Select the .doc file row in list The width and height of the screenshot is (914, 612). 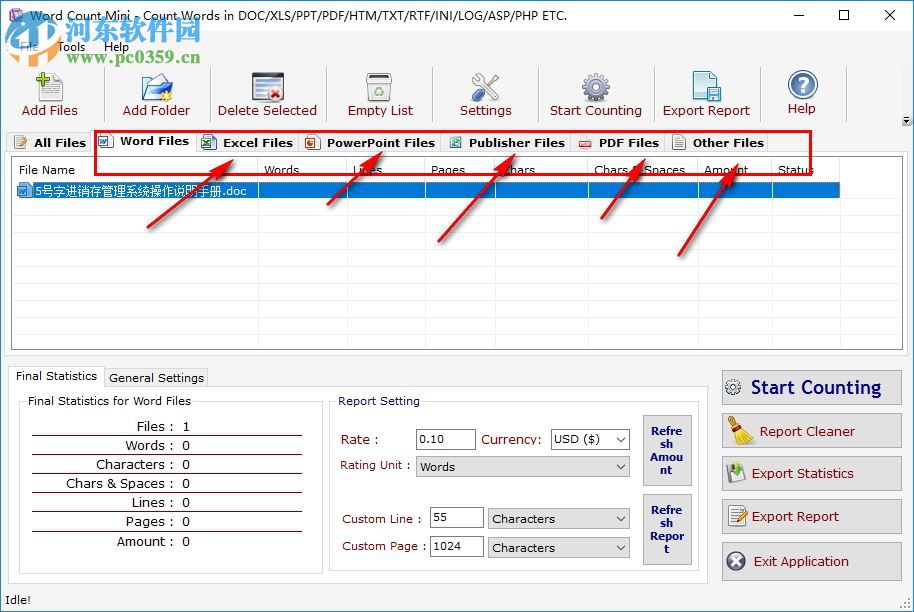click(x=428, y=191)
